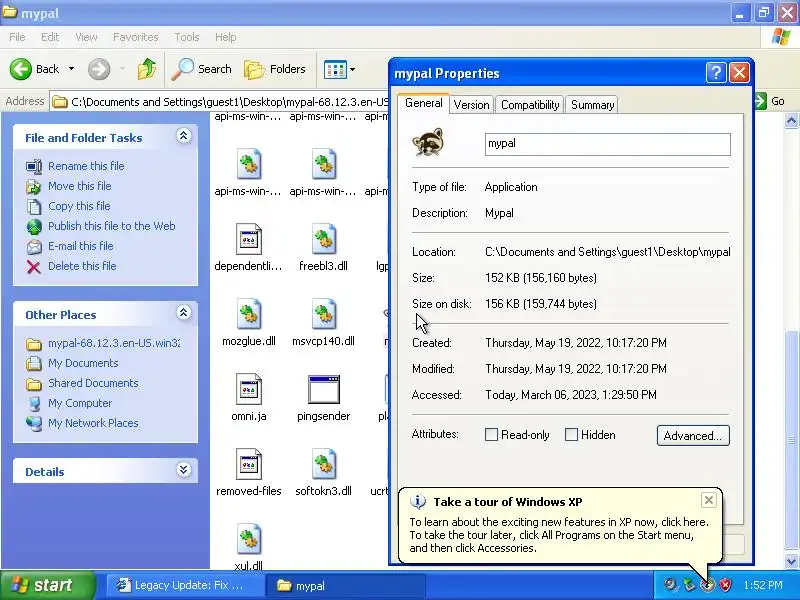
Task: Open the Tools menu
Action: 187,37
